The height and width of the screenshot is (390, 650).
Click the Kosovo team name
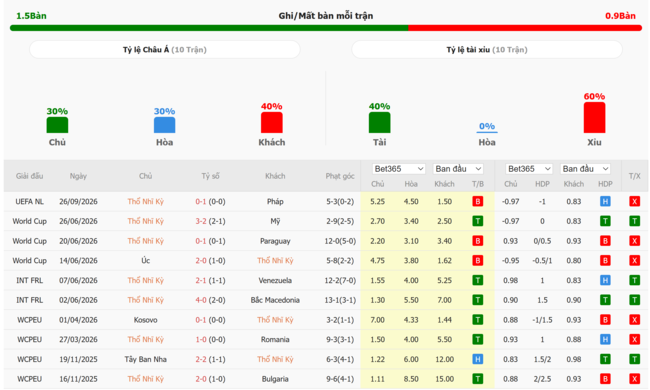click(x=146, y=320)
